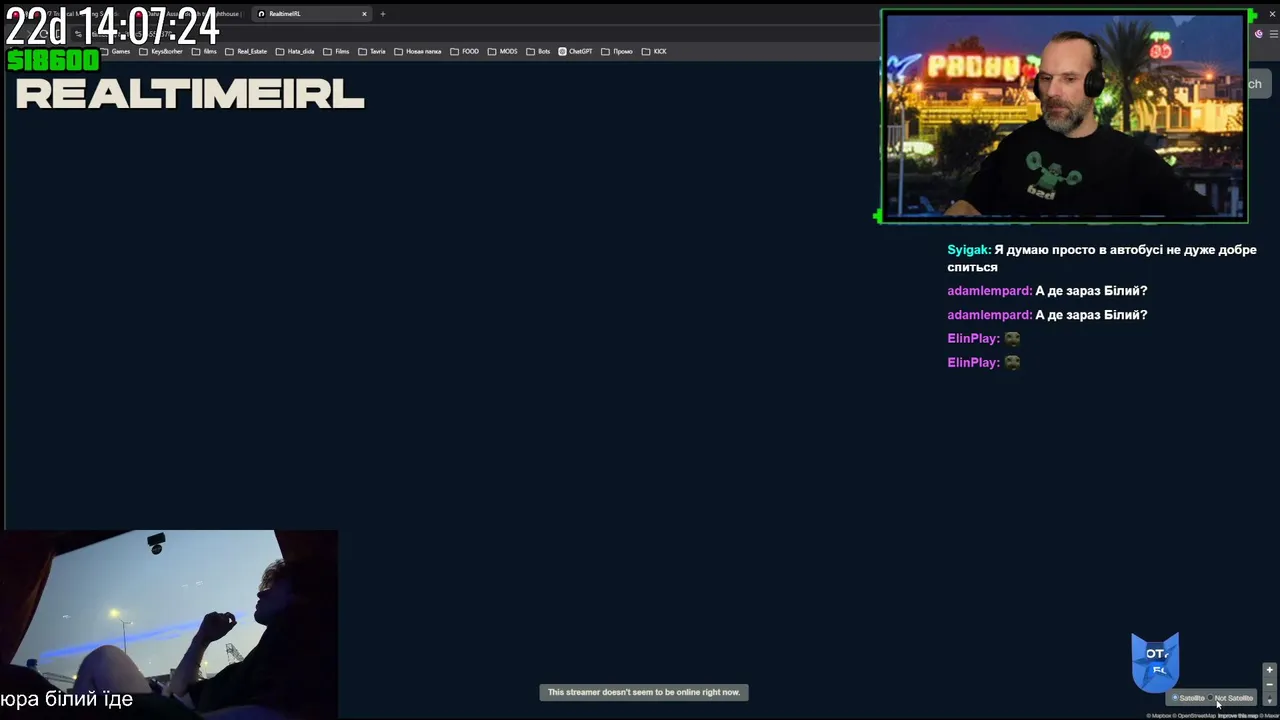Click Syigak's chat message about the bus
The image size is (1280, 720).
1102,258
